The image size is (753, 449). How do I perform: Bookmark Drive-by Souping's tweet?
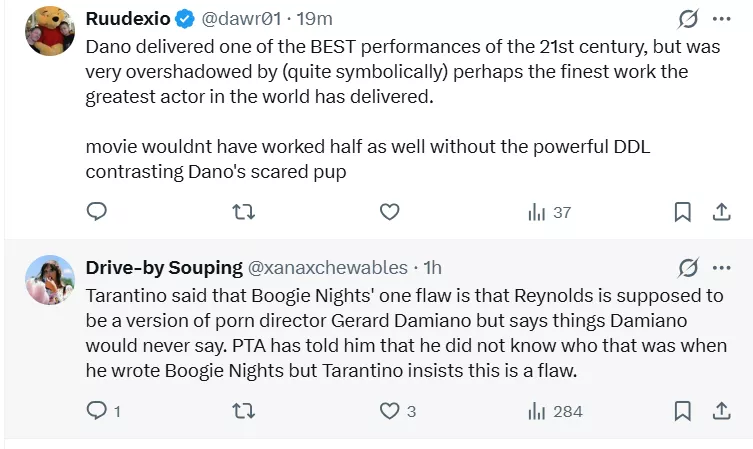point(682,411)
